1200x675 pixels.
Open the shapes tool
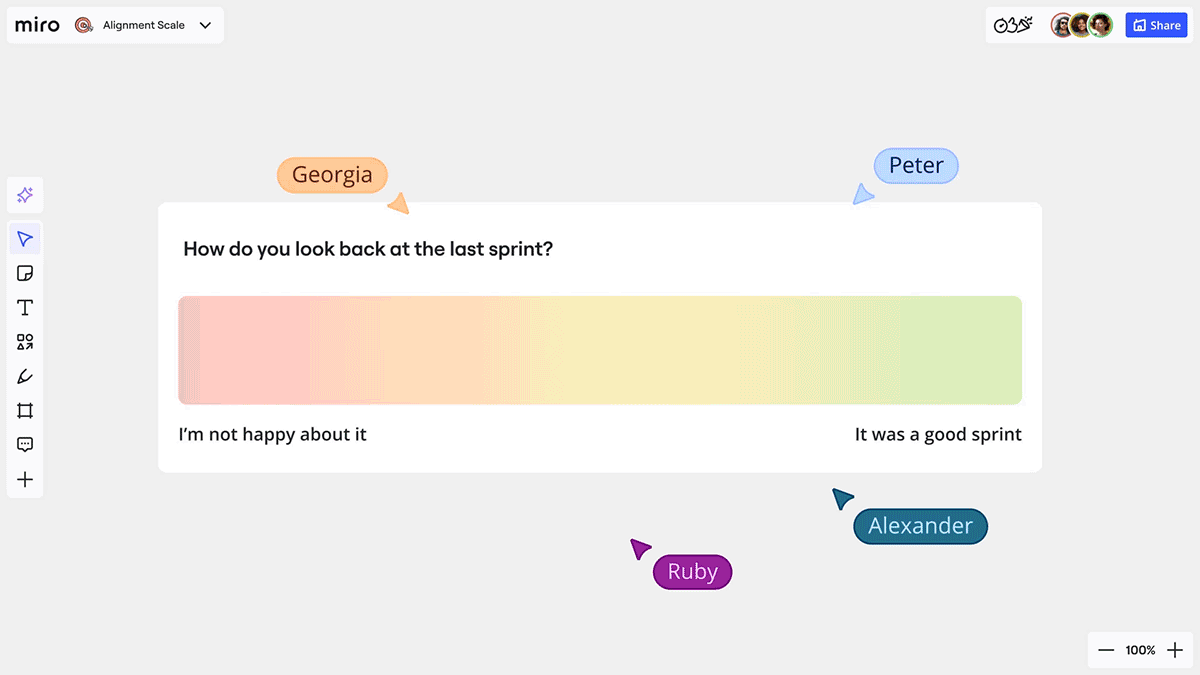(x=25, y=342)
